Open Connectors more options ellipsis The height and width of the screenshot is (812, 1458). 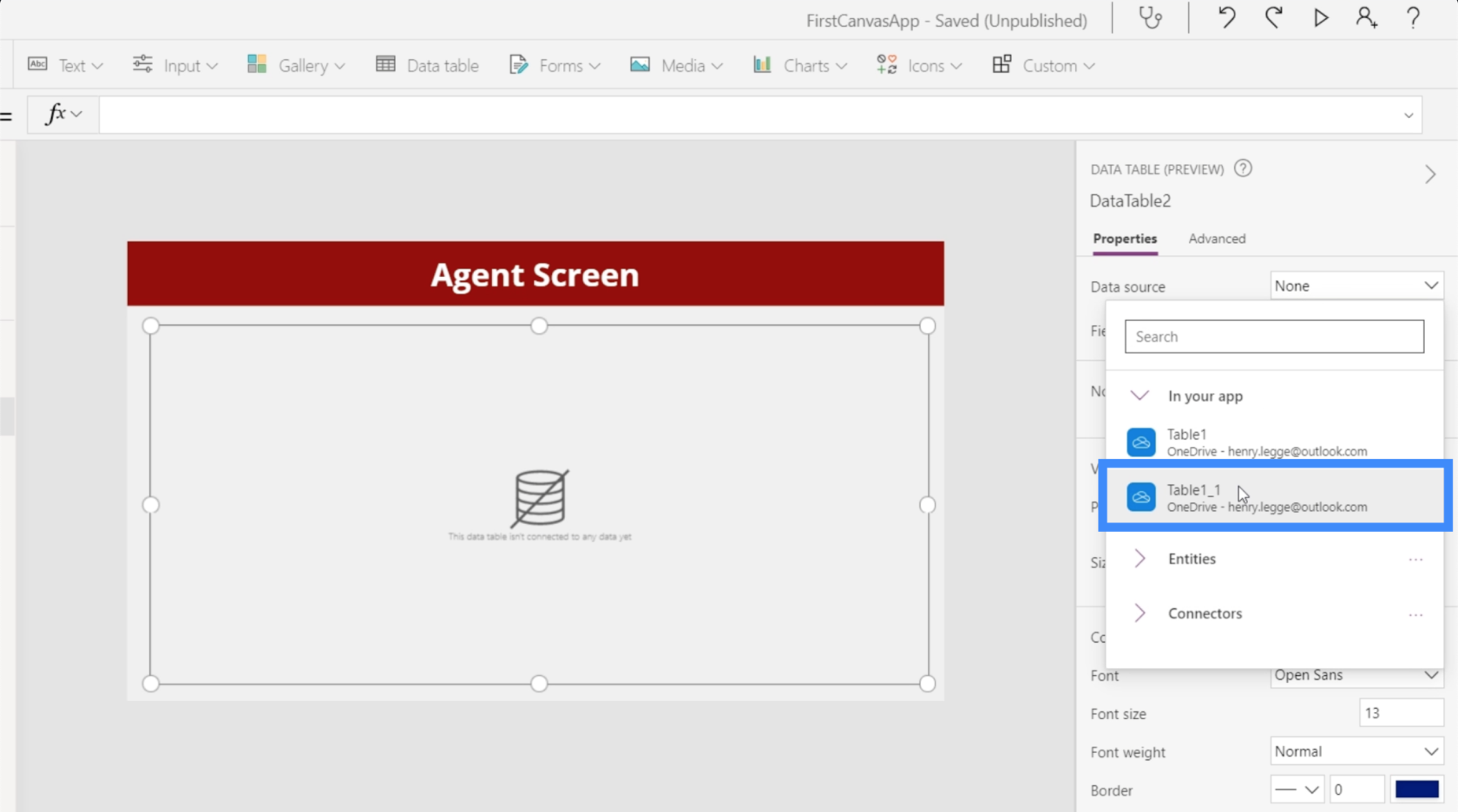[x=1415, y=614]
